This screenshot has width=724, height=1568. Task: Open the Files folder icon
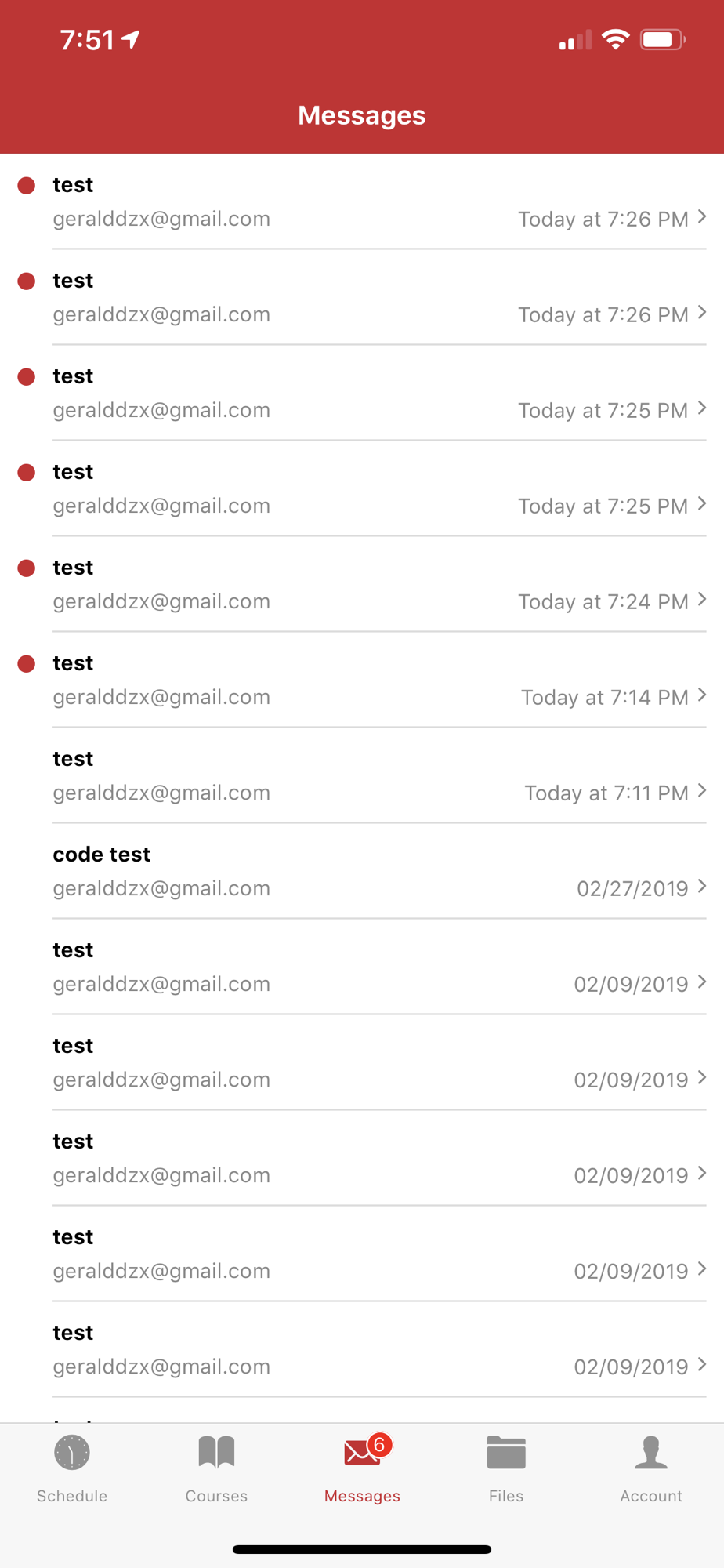[x=506, y=1452]
